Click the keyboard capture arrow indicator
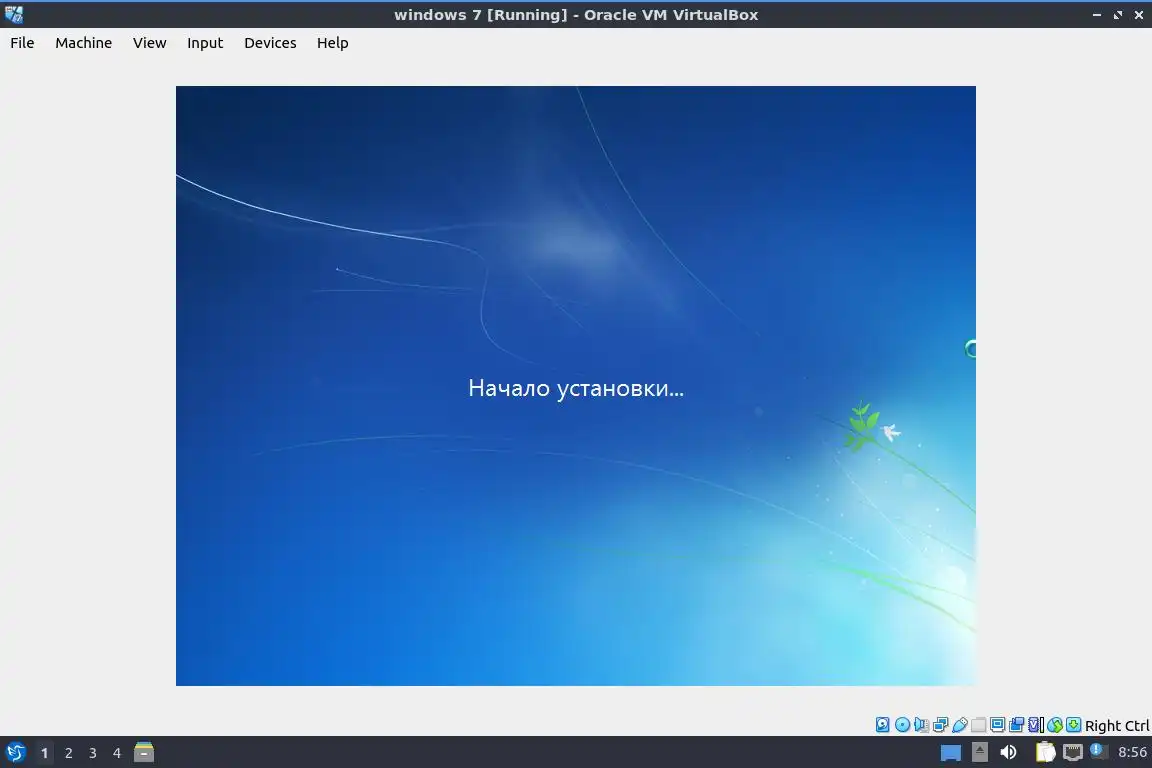 (1073, 725)
